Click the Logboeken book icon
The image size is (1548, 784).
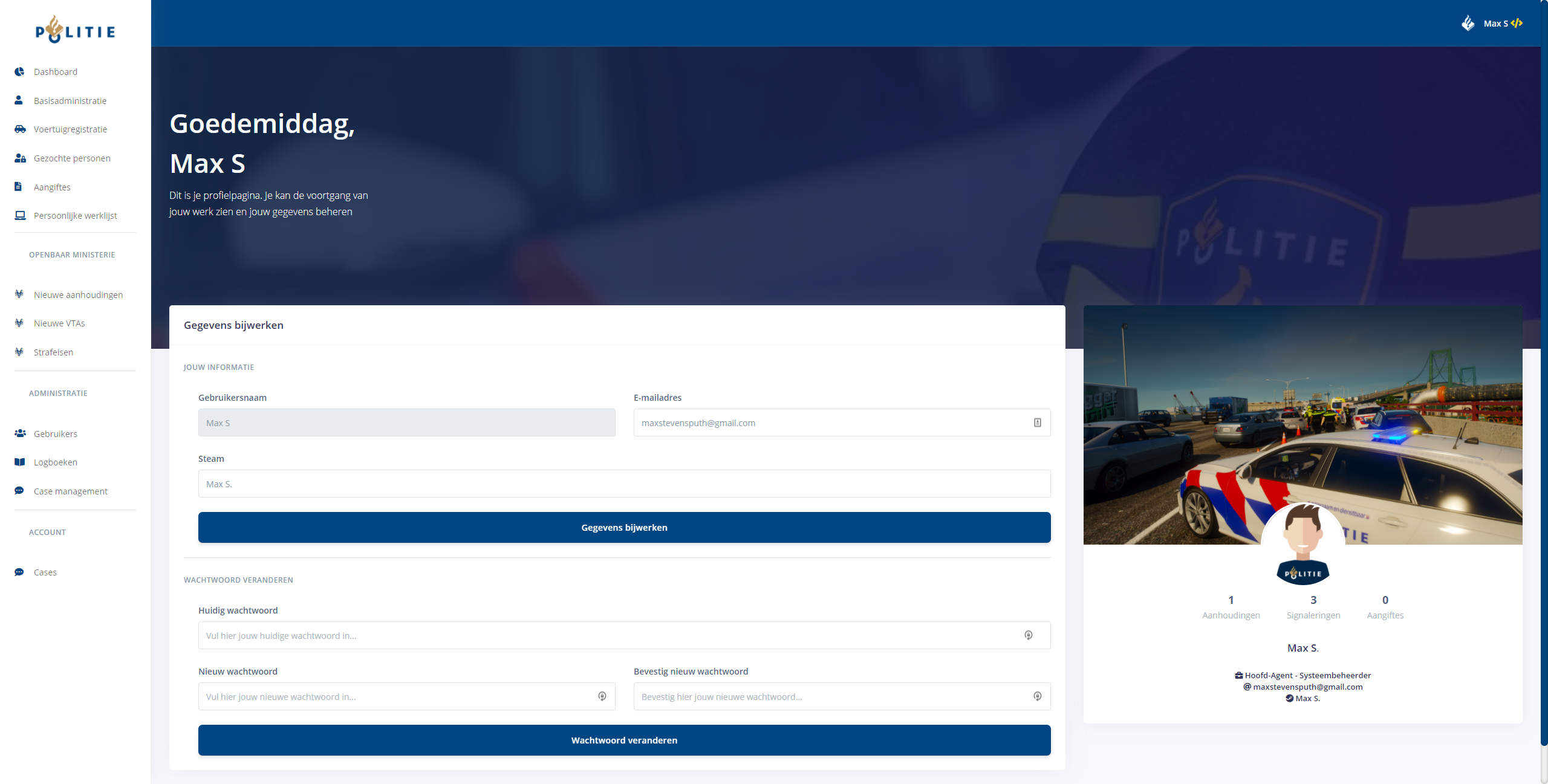[19, 462]
